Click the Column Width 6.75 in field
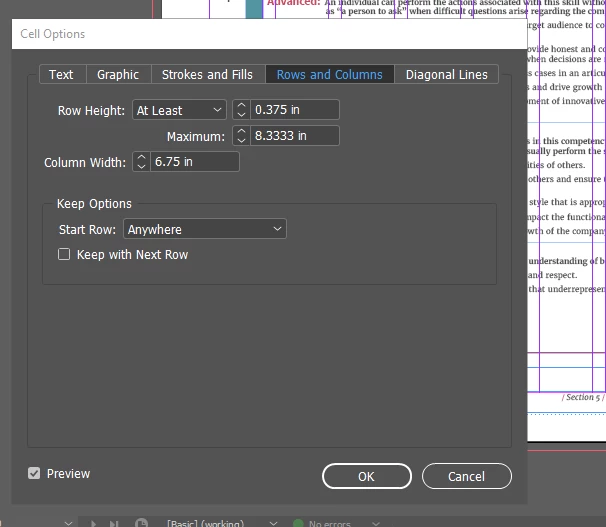 (x=195, y=162)
